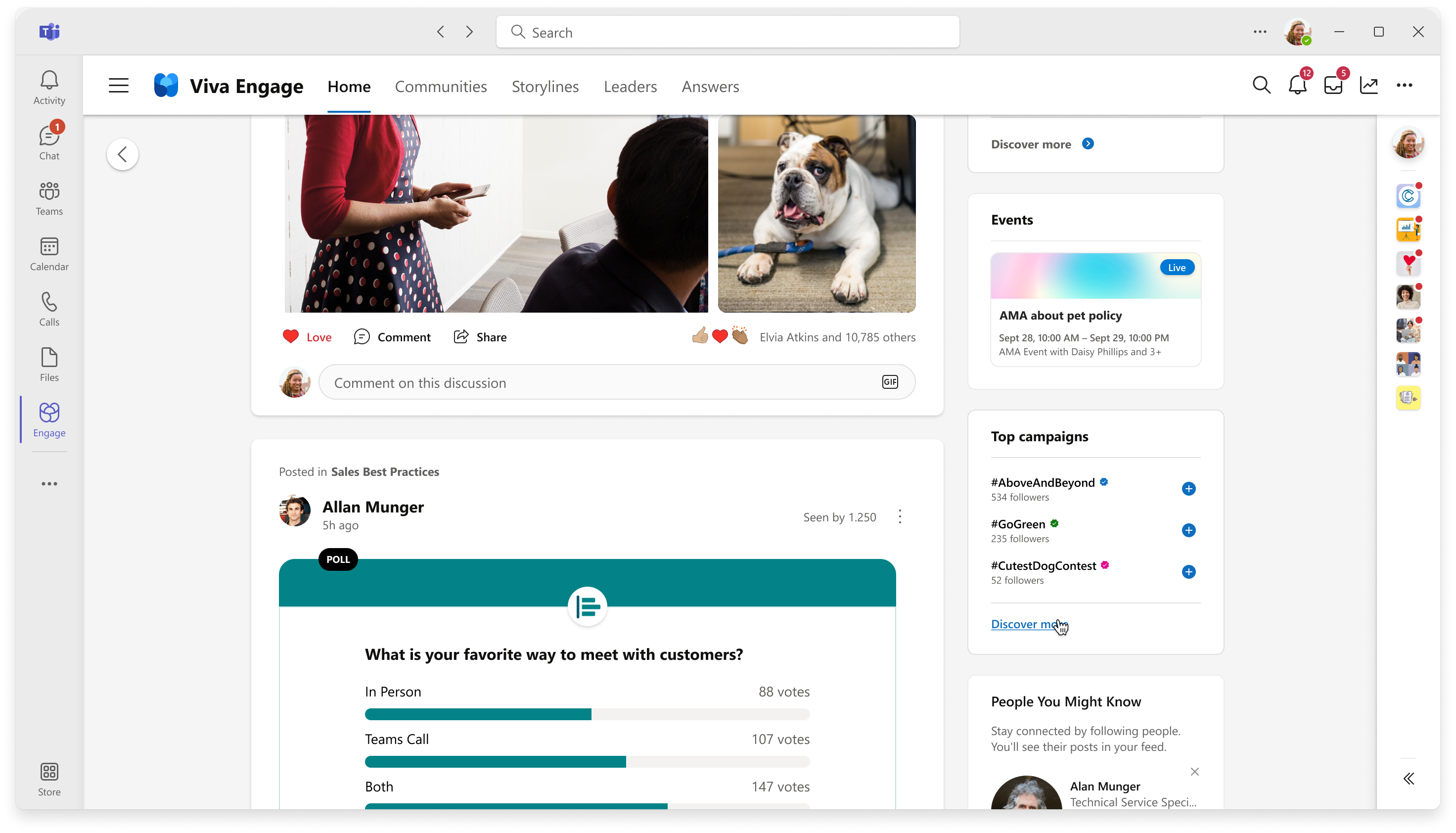This screenshot has height=833, width=1456.
Task: Click the Comment input field on discussion
Action: tap(617, 382)
